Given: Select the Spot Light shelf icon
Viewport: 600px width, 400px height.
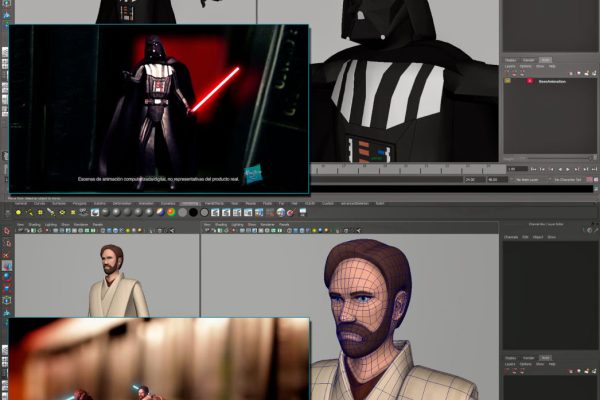Looking at the screenshot, I should click(x=51, y=212).
